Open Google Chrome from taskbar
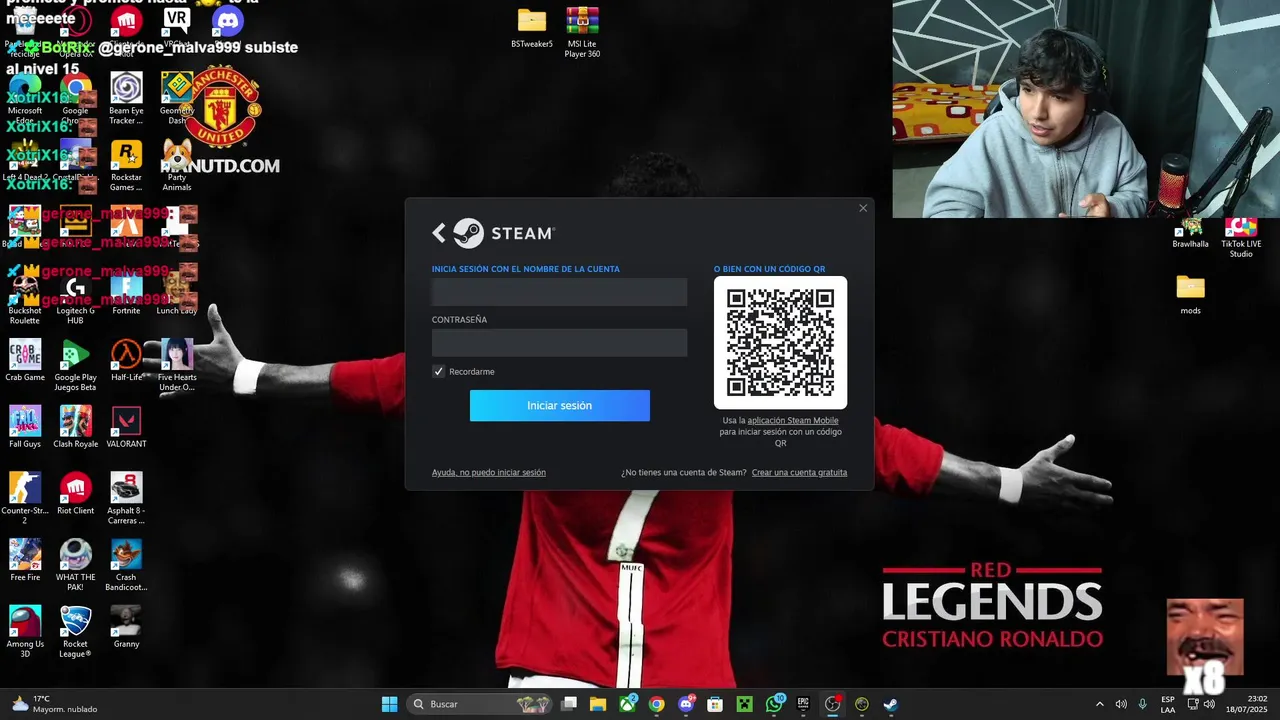The width and height of the screenshot is (1280, 720). pyautogui.click(x=656, y=704)
